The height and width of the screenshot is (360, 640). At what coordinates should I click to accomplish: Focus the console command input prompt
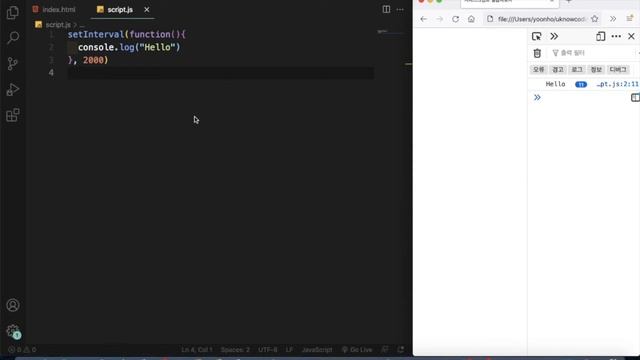point(584,98)
